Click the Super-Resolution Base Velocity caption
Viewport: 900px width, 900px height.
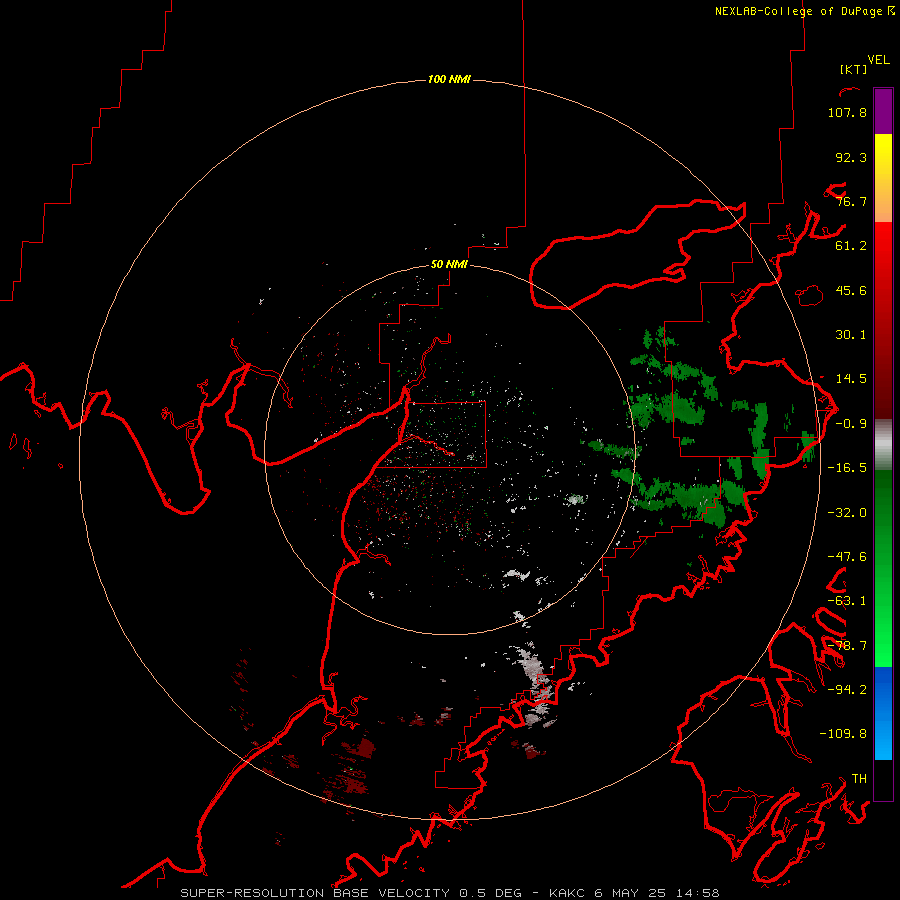pos(449,893)
